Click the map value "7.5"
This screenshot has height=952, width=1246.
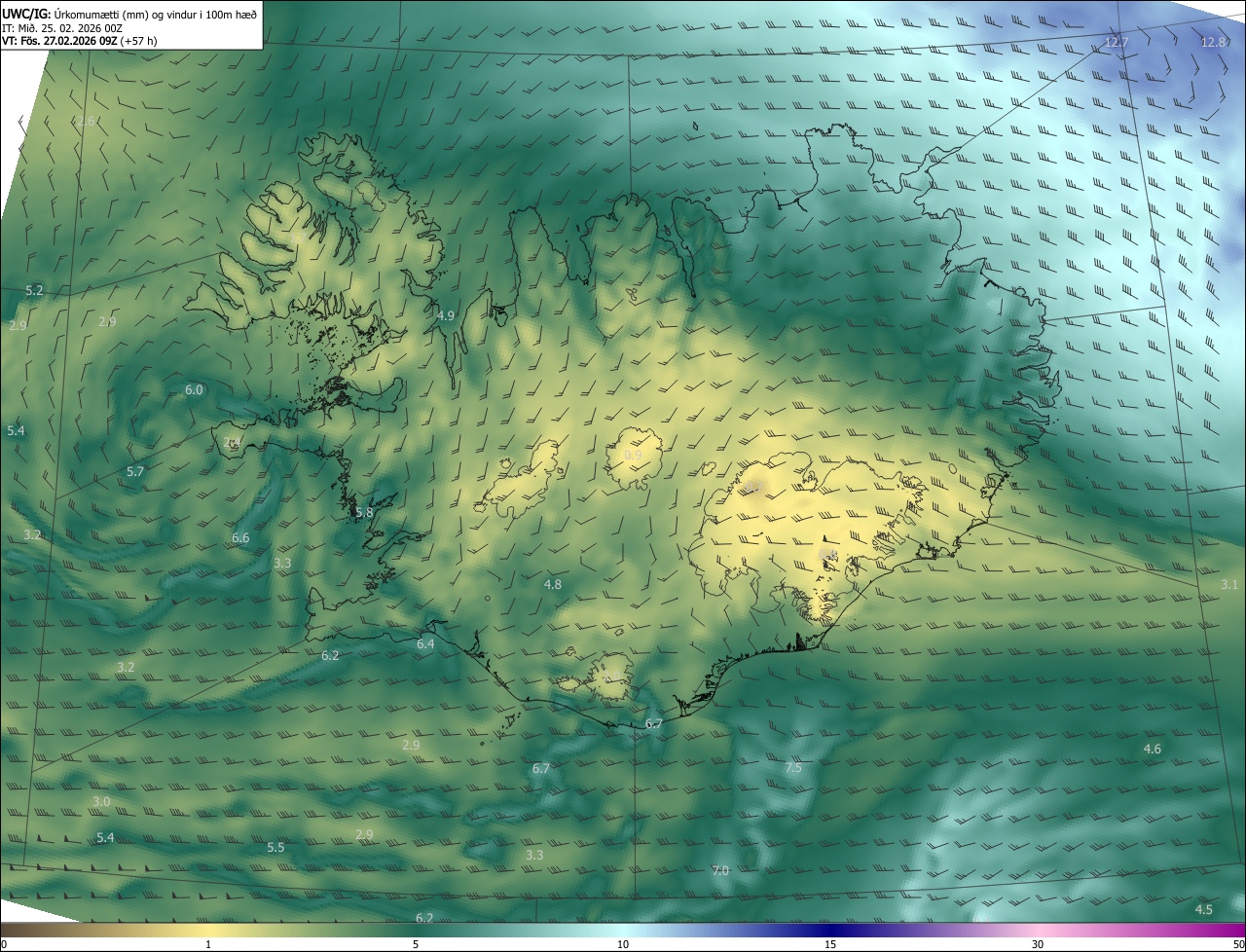click(x=793, y=768)
